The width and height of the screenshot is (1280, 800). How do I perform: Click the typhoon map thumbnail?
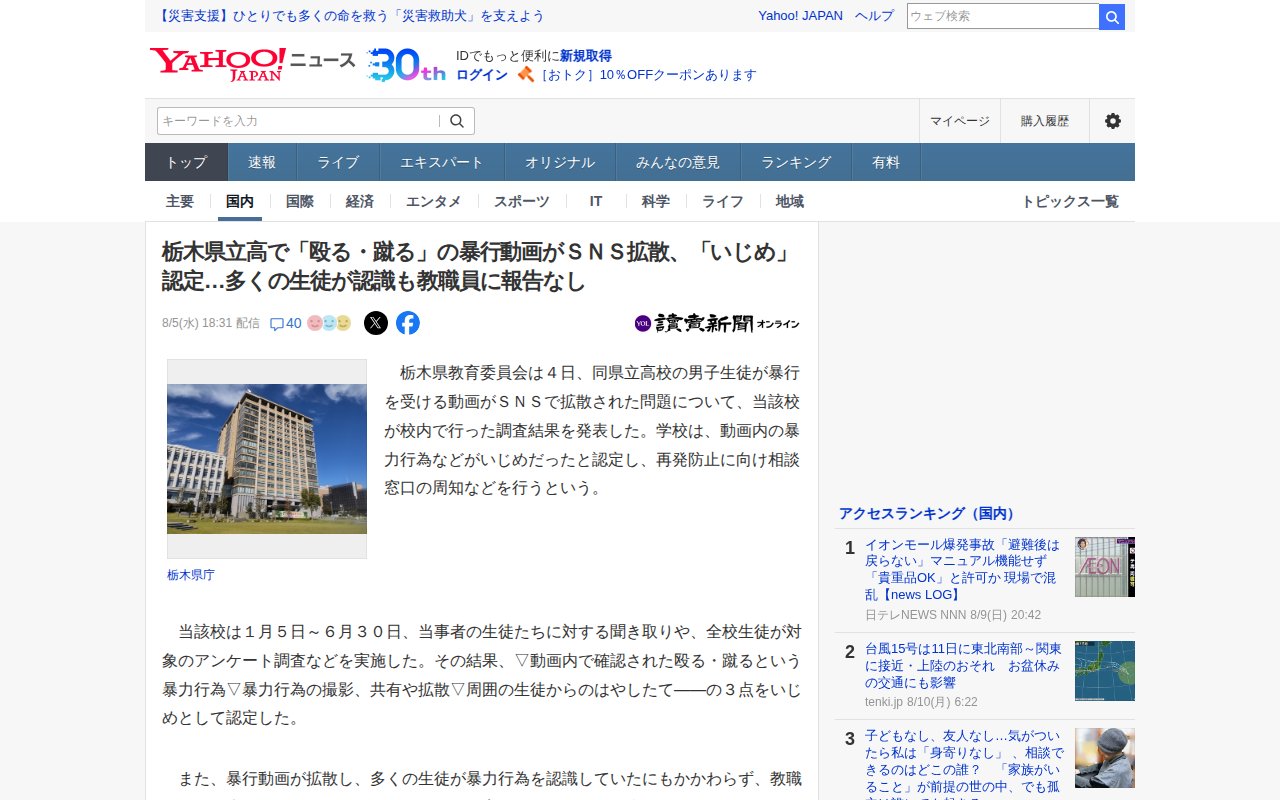[1105, 671]
